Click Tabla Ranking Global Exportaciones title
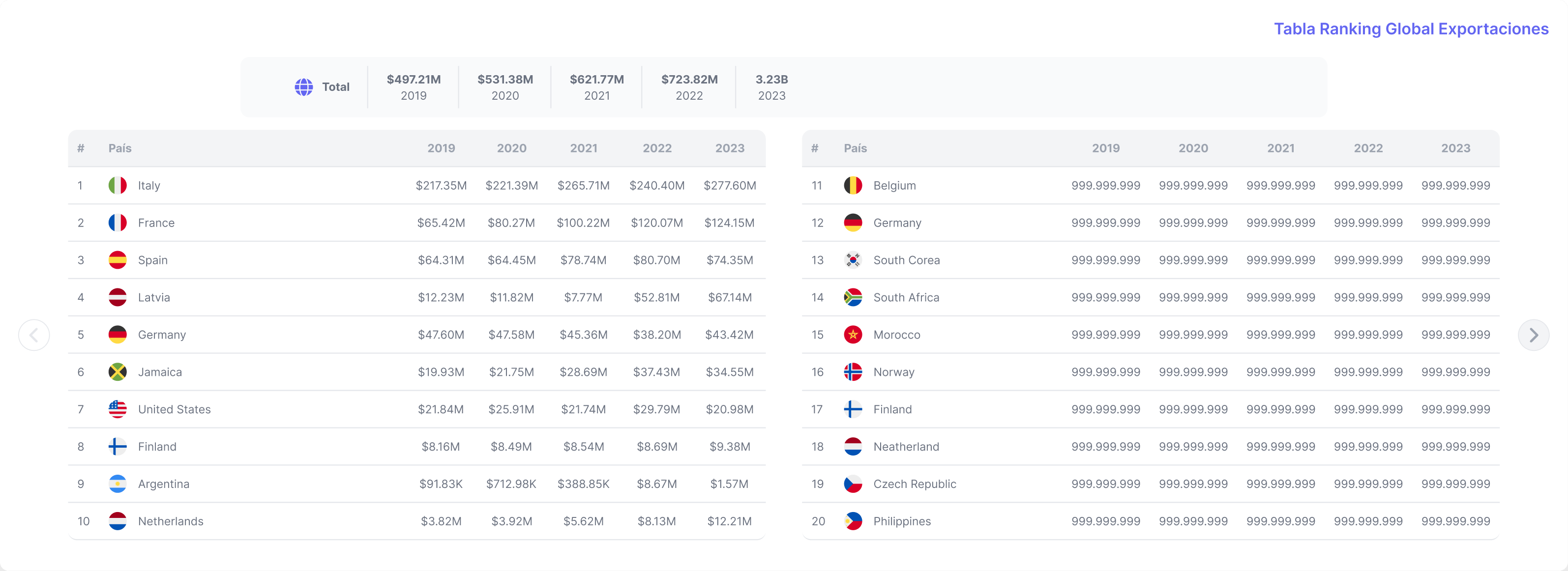This screenshot has height=571, width=1568. [1410, 29]
